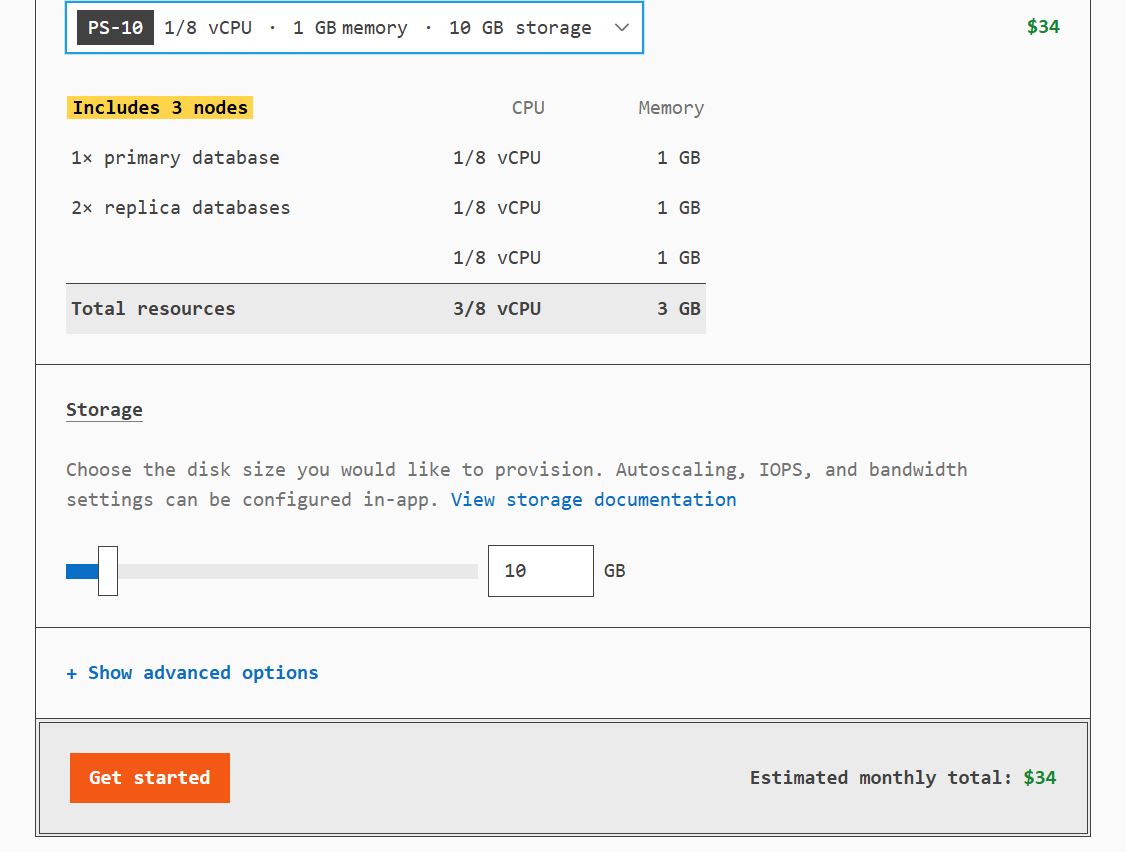This screenshot has width=1126, height=852.
Task: Focus the storage size input showing 10
Action: [540, 571]
